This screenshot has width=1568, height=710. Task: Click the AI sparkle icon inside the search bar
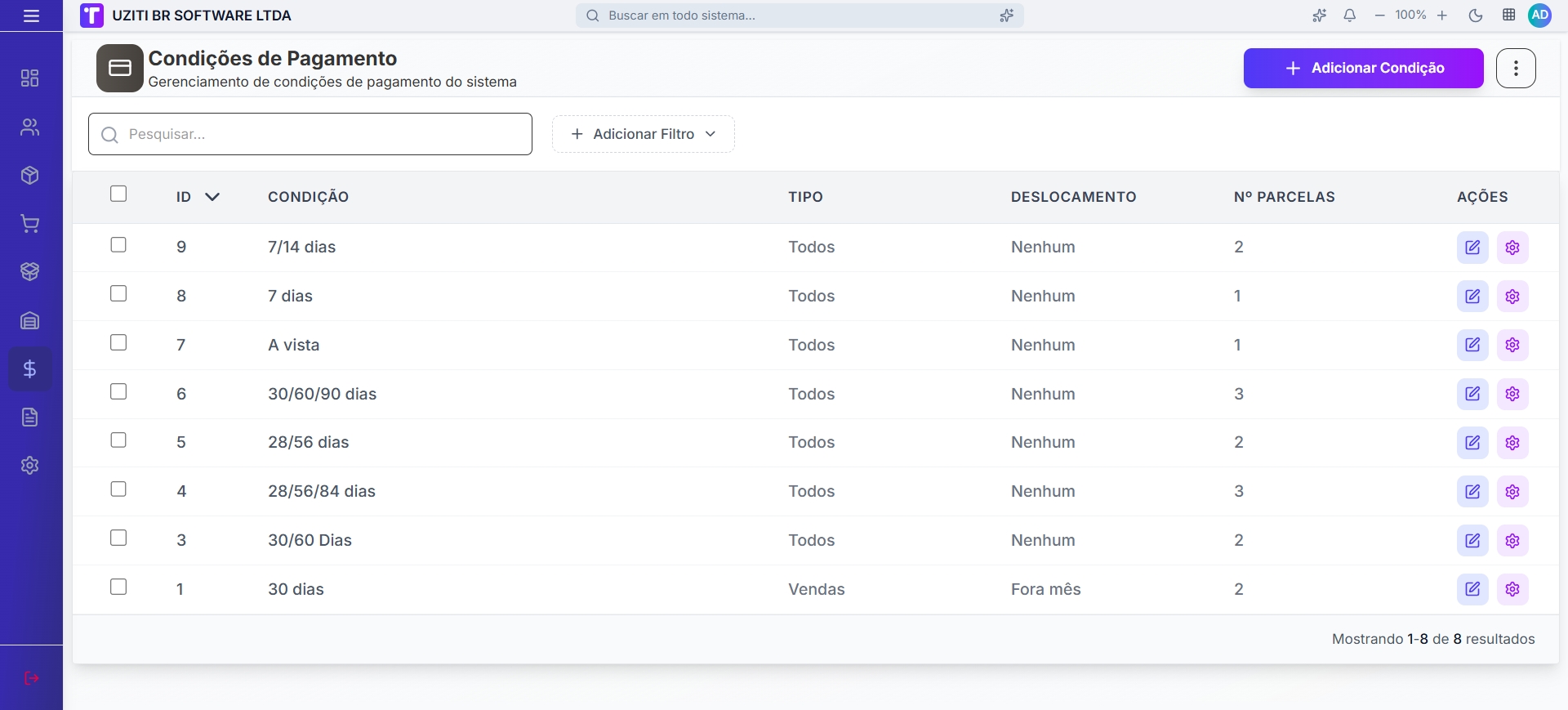tap(1007, 16)
